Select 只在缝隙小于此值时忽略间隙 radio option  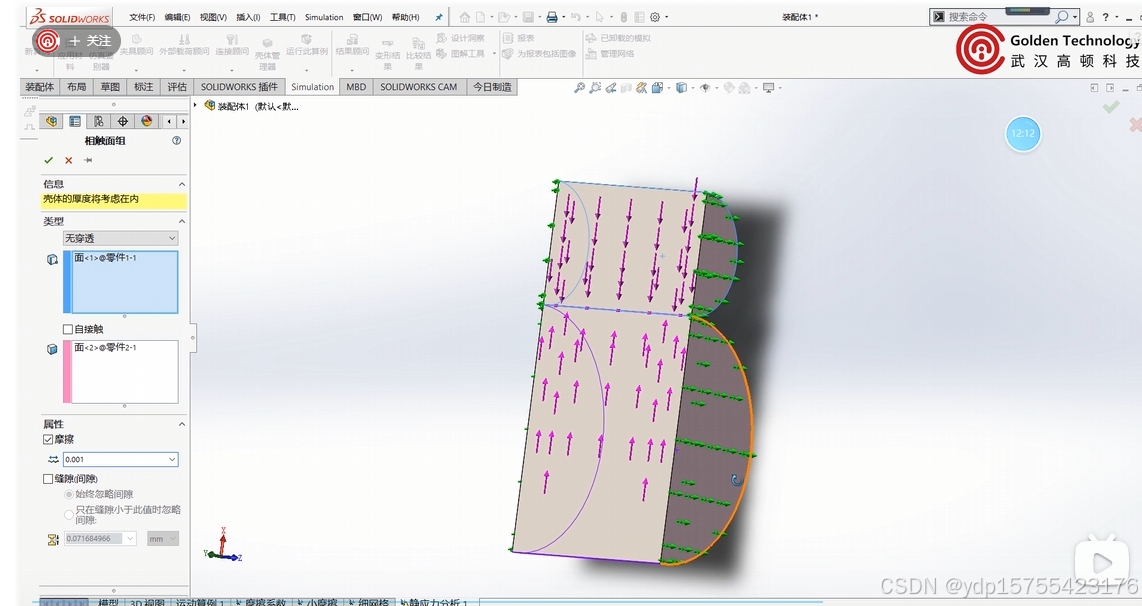point(69,514)
